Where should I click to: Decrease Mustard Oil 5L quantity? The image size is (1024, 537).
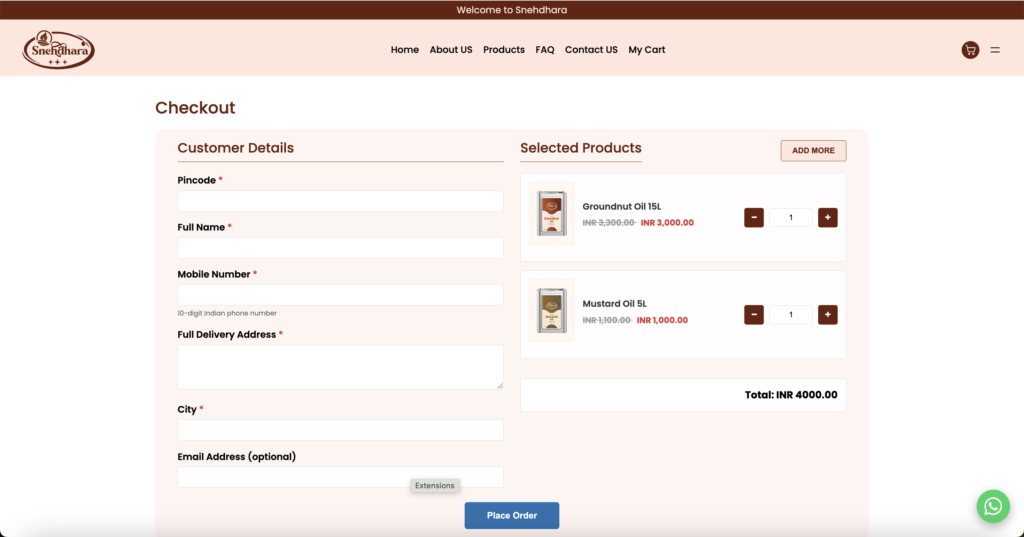(754, 315)
